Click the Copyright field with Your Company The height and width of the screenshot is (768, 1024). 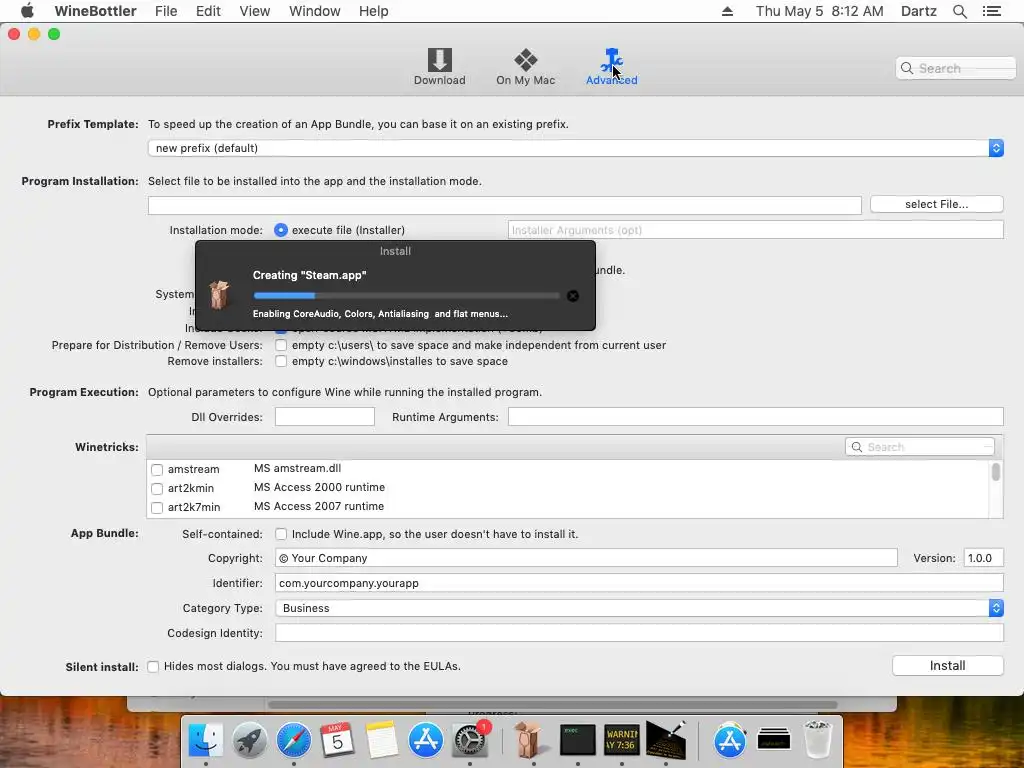(x=586, y=558)
